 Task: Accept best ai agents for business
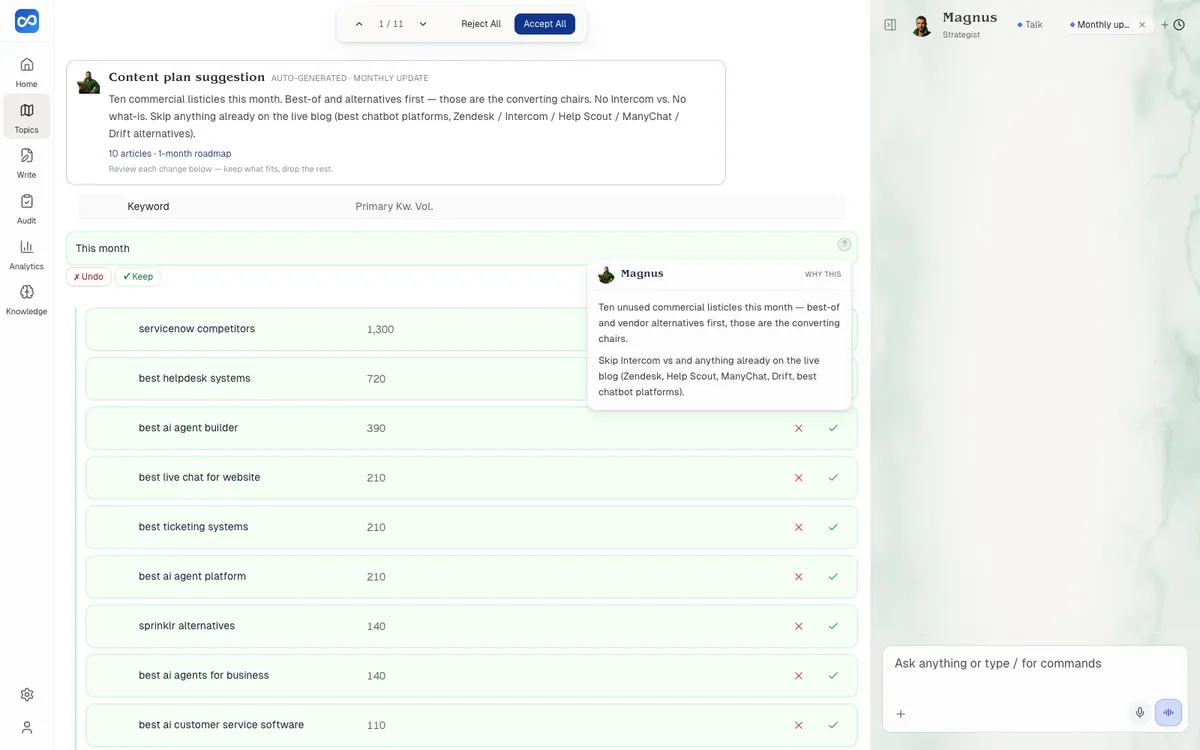click(833, 676)
